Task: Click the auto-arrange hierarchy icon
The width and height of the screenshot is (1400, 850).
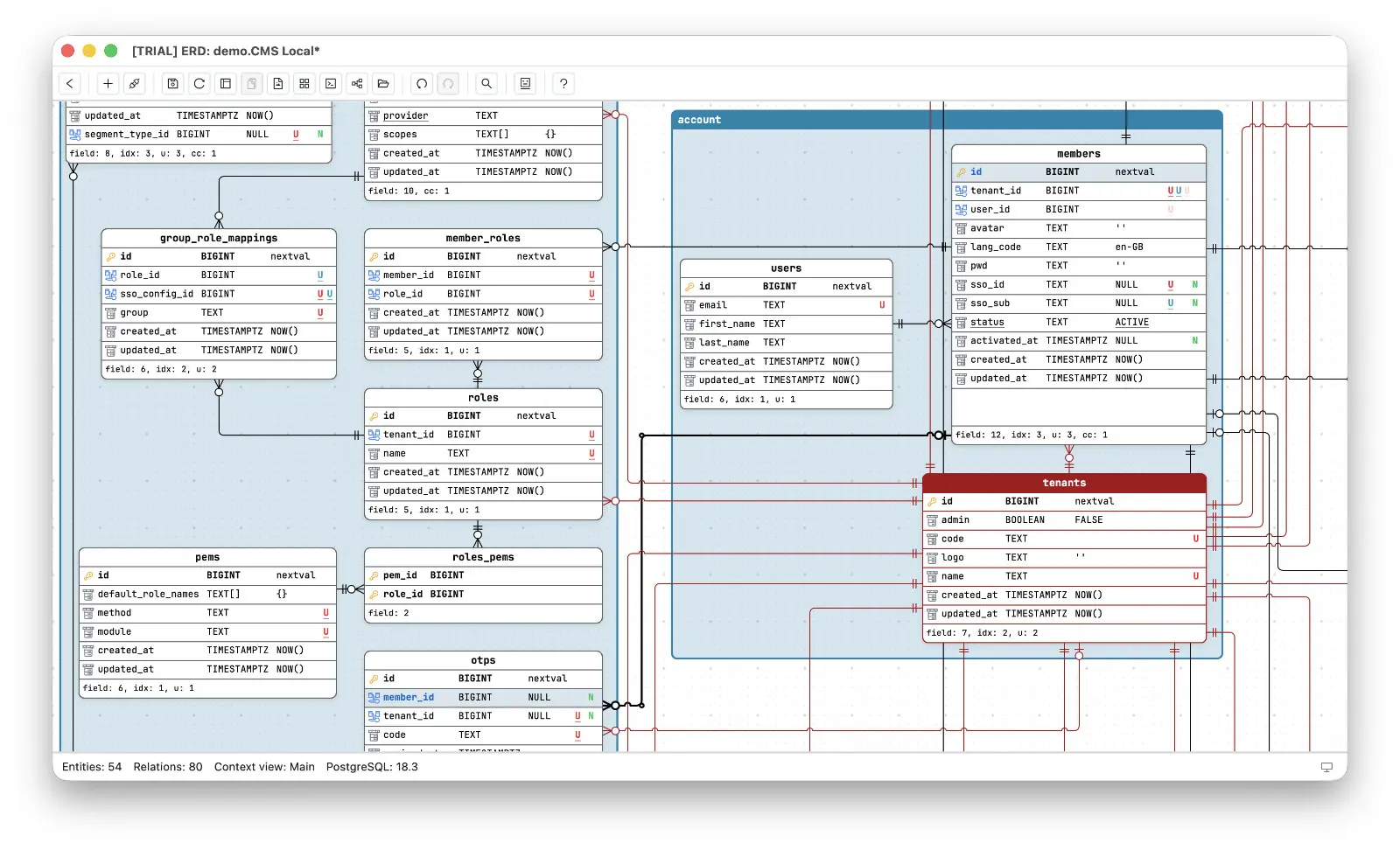Action: 357,84
